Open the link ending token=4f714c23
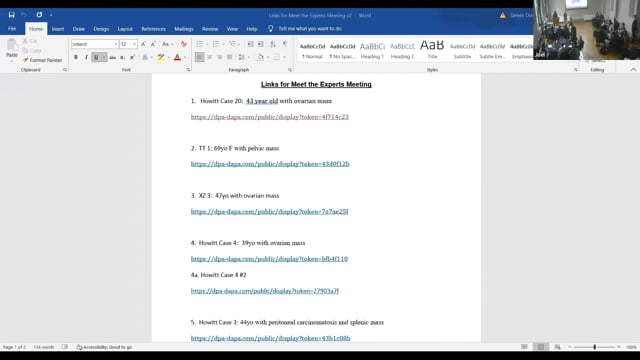 tap(269, 117)
